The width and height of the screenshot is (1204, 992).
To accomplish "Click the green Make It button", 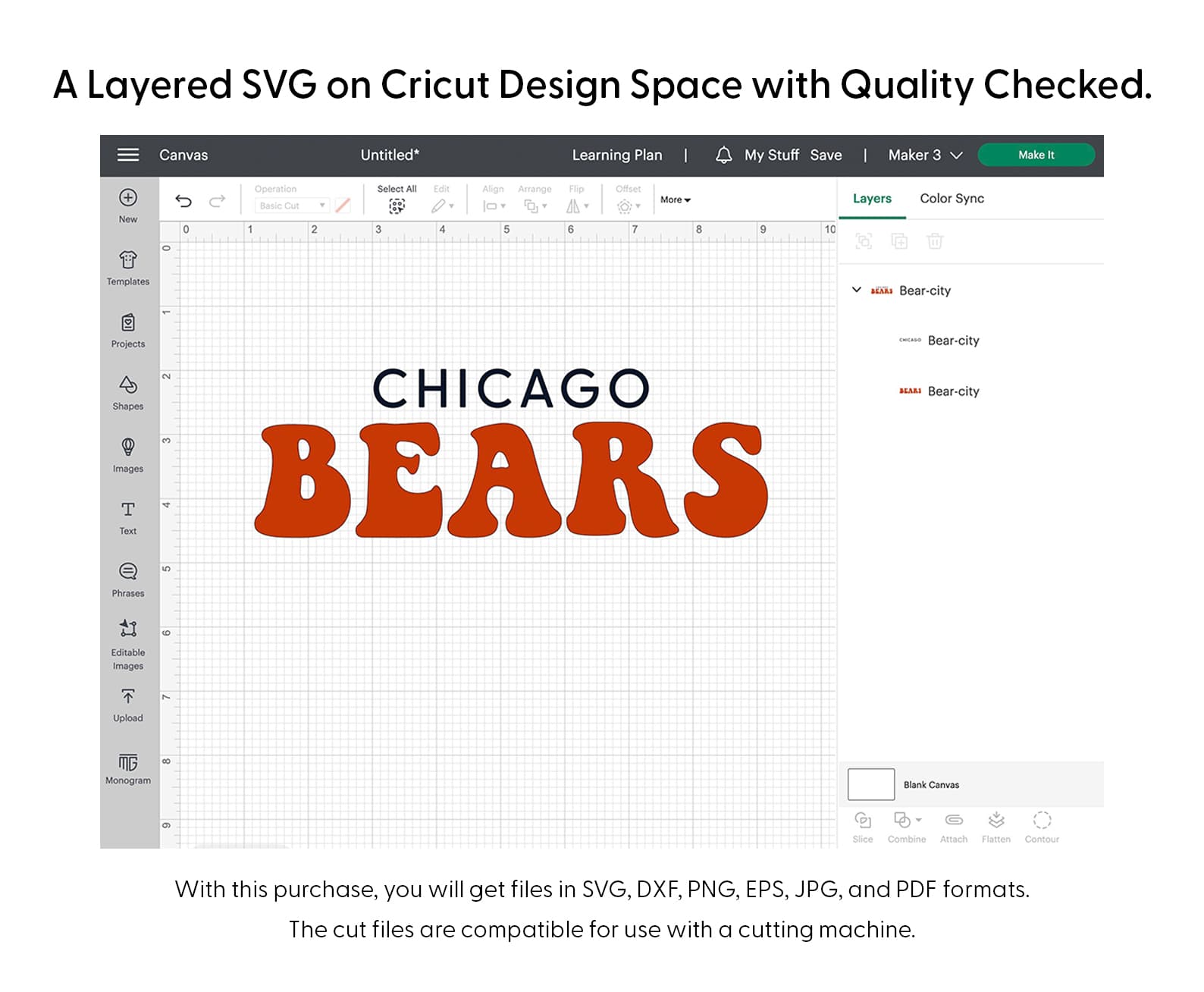I will pyautogui.click(x=1036, y=155).
